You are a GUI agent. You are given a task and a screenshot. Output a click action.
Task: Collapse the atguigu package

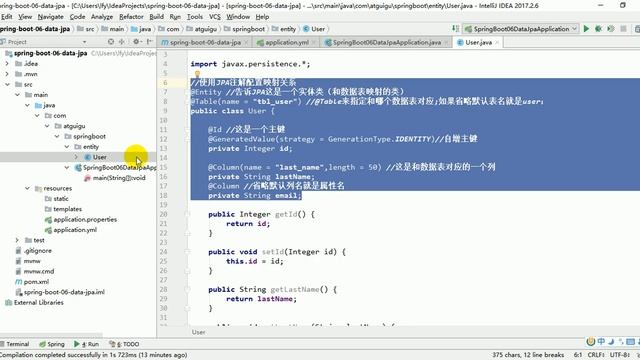tap(47, 126)
